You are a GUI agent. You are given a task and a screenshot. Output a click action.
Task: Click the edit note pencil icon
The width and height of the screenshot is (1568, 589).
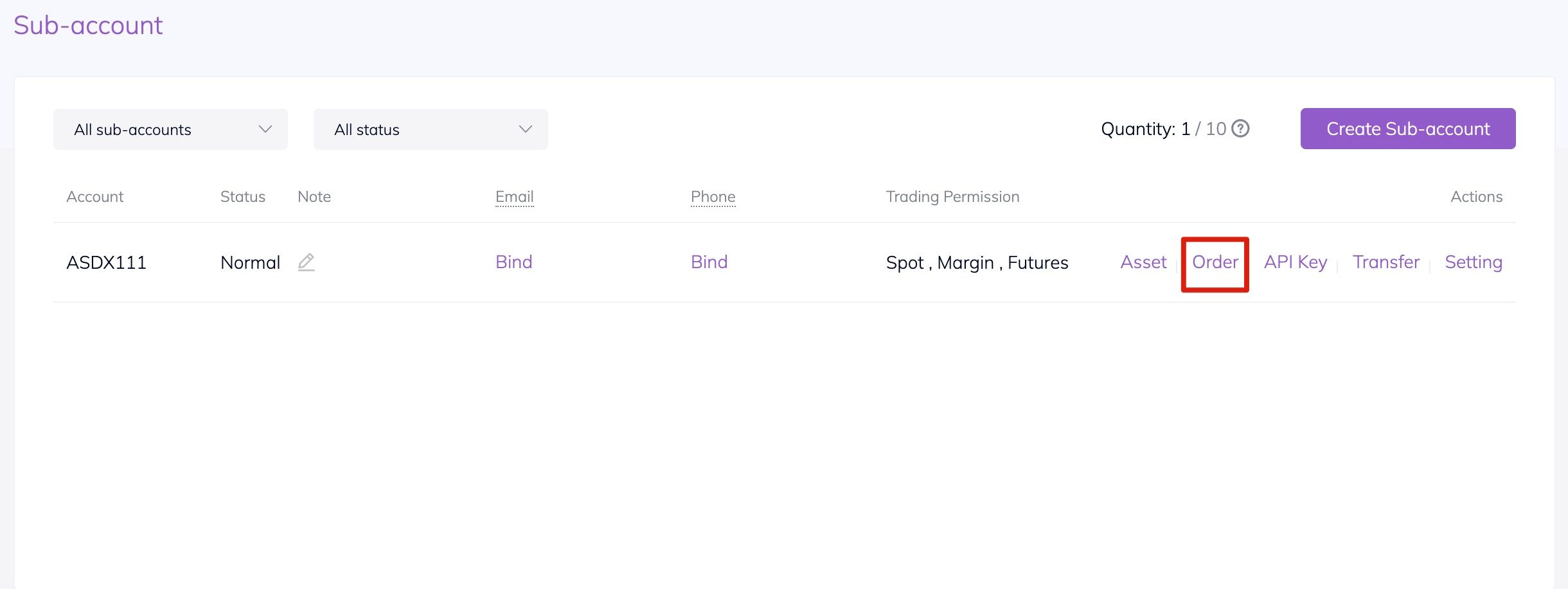[x=307, y=262]
